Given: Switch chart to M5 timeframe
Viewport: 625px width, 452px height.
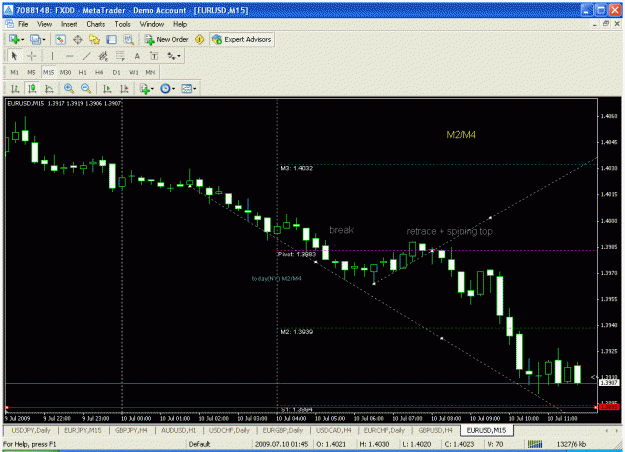Looking at the screenshot, I should click(x=31, y=72).
